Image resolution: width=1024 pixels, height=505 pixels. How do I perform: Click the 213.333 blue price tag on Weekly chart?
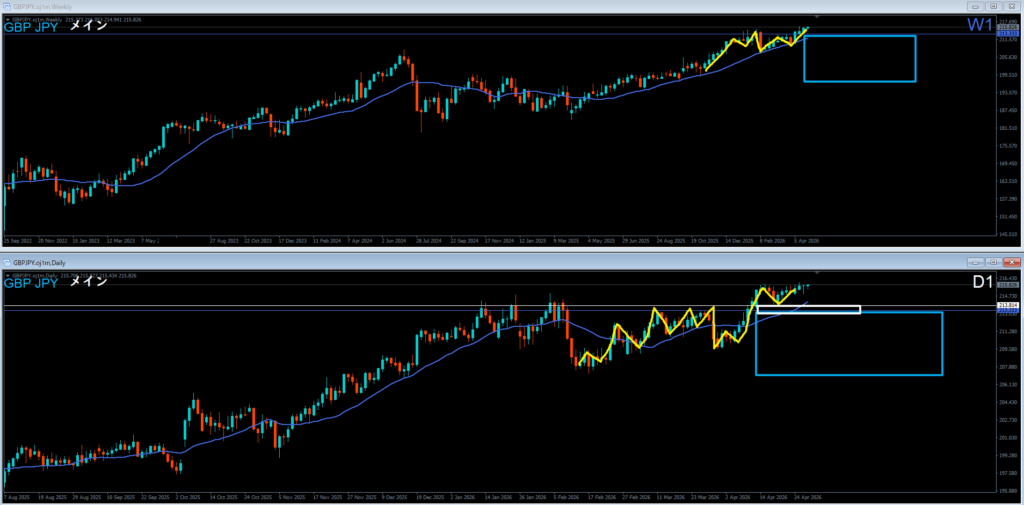pyautogui.click(x=1007, y=33)
